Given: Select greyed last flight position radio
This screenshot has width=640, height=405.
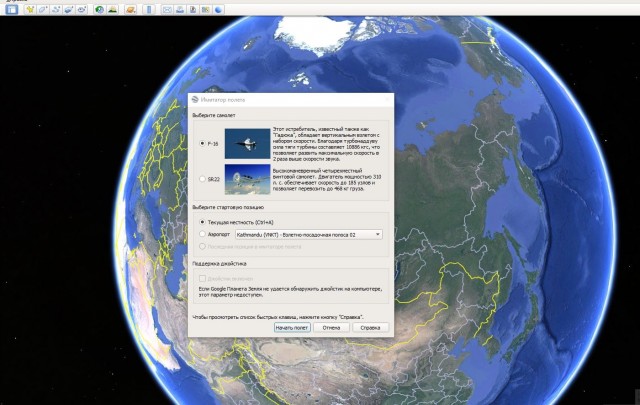Looking at the screenshot, I should 202,246.
